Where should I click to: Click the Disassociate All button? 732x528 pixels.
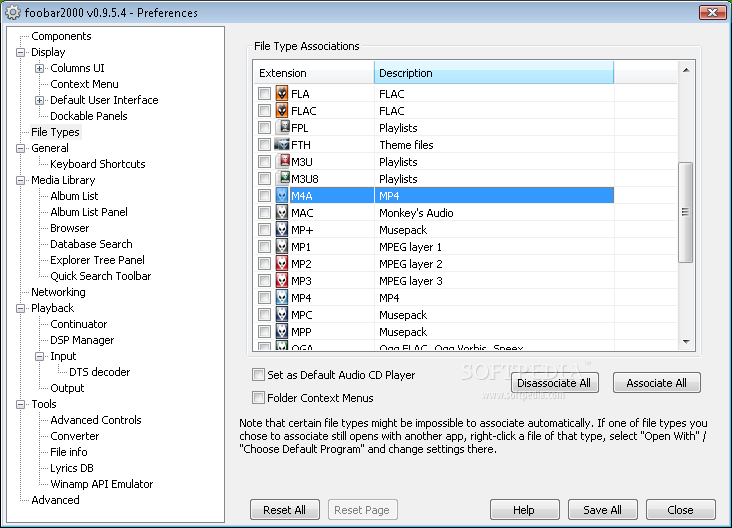(x=554, y=383)
